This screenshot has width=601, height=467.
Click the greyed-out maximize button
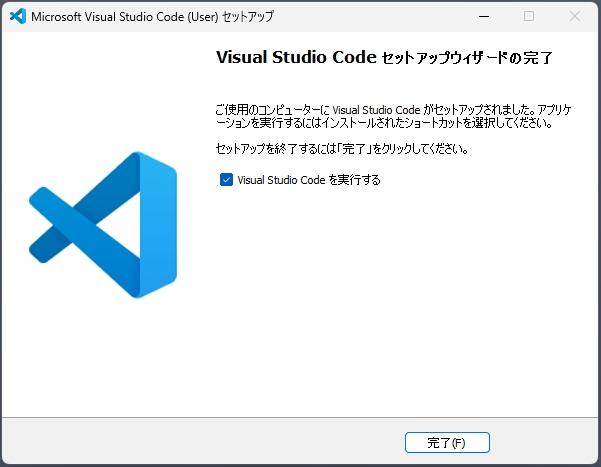click(x=529, y=16)
